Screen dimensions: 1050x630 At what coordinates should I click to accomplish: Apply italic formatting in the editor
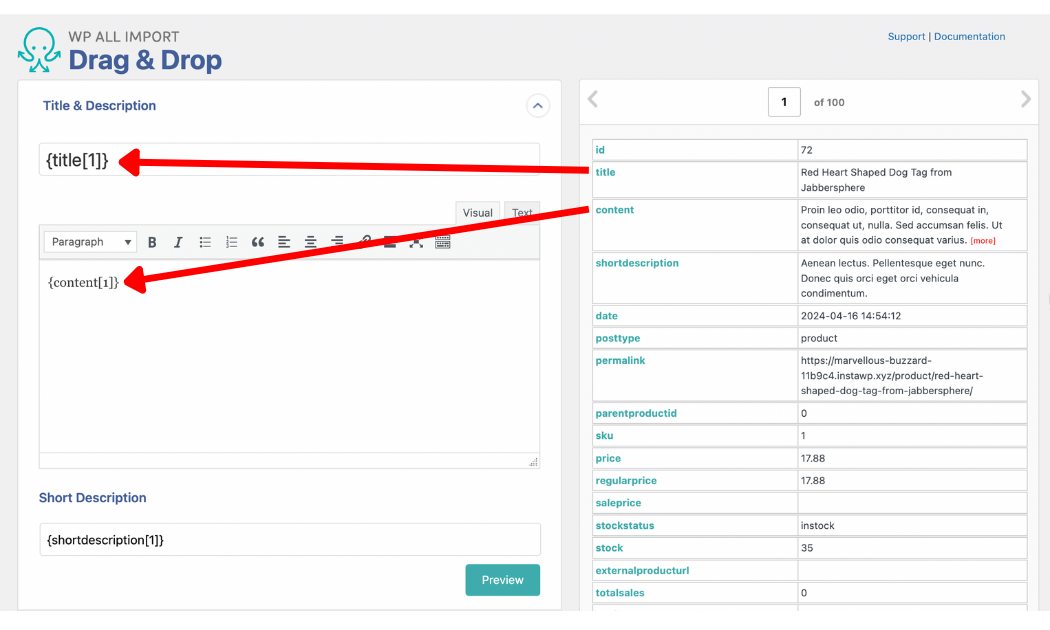[x=179, y=242]
